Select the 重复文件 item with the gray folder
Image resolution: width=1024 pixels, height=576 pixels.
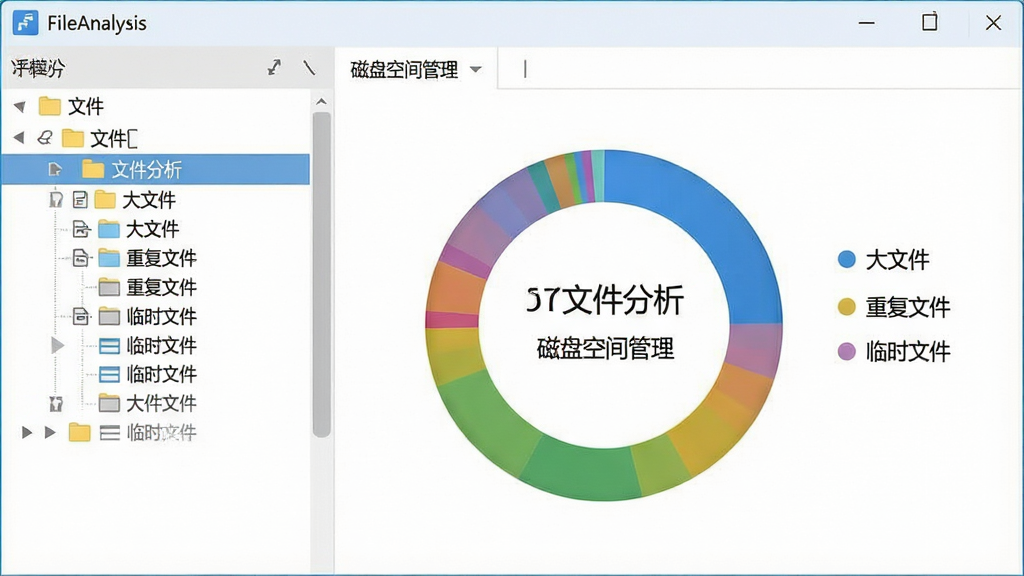(161, 287)
